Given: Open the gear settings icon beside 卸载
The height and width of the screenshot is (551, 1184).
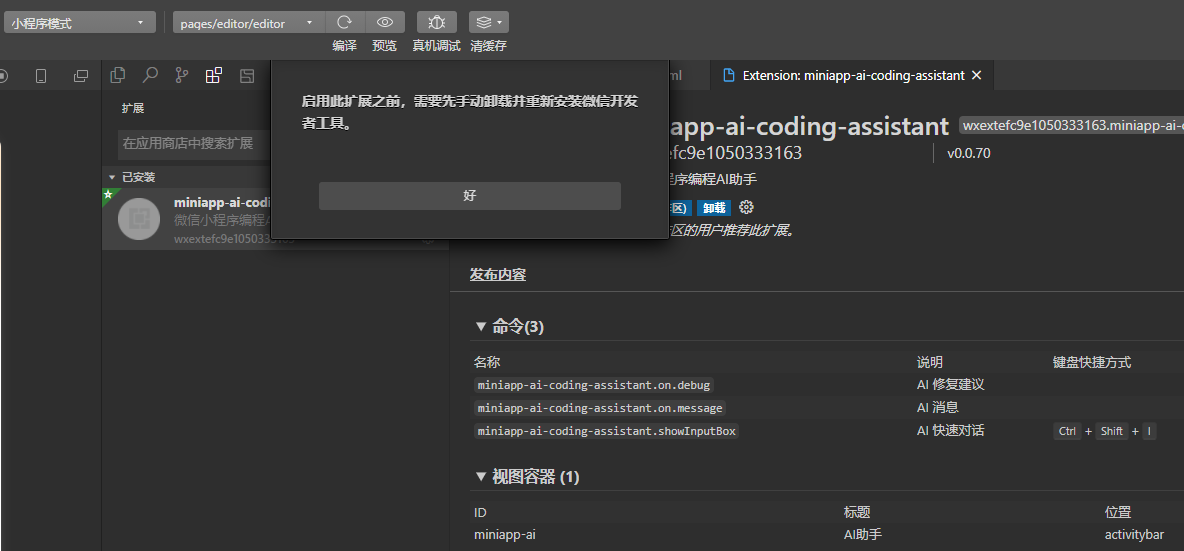Looking at the screenshot, I should pos(747,208).
